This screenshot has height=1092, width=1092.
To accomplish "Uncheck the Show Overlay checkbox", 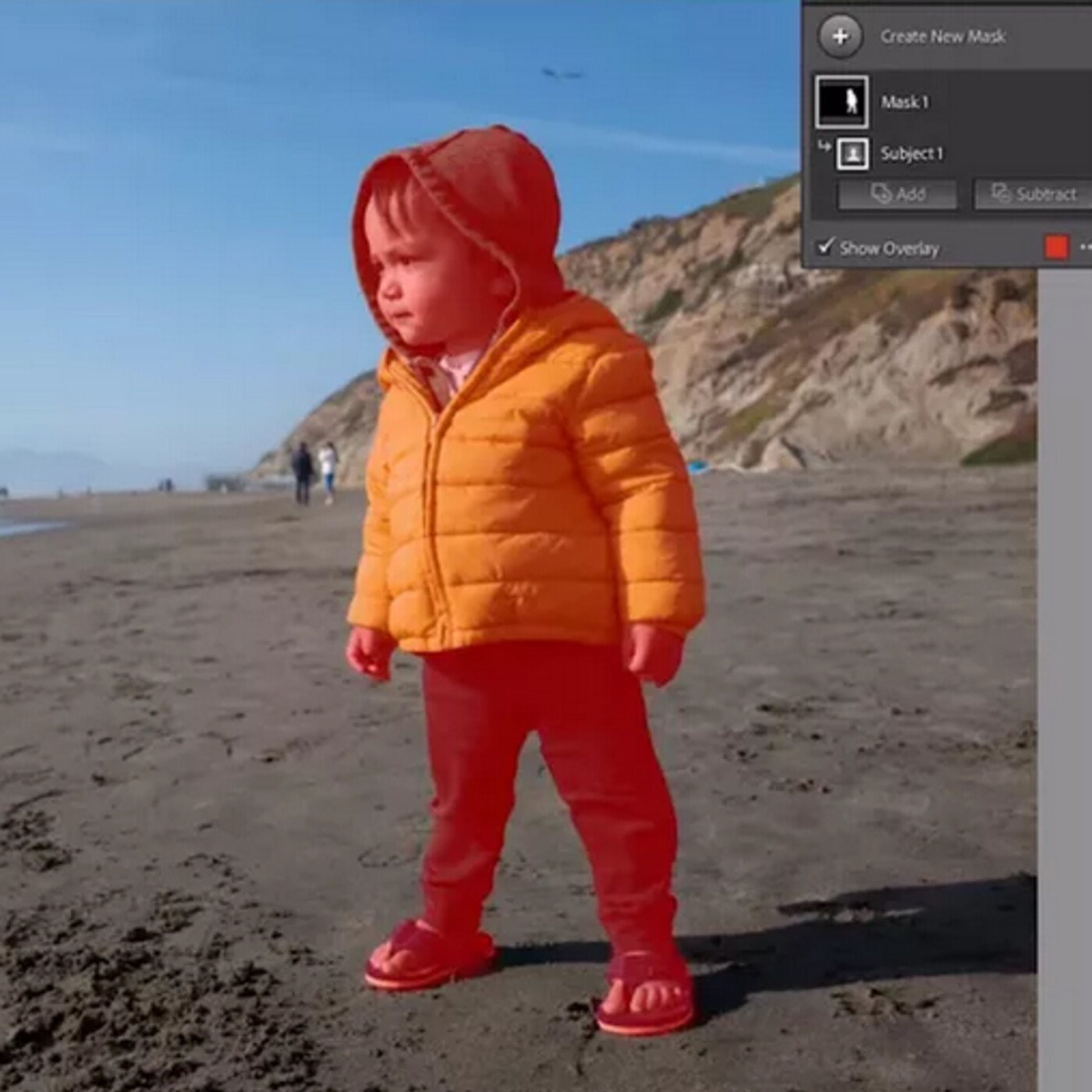I will 824,247.
